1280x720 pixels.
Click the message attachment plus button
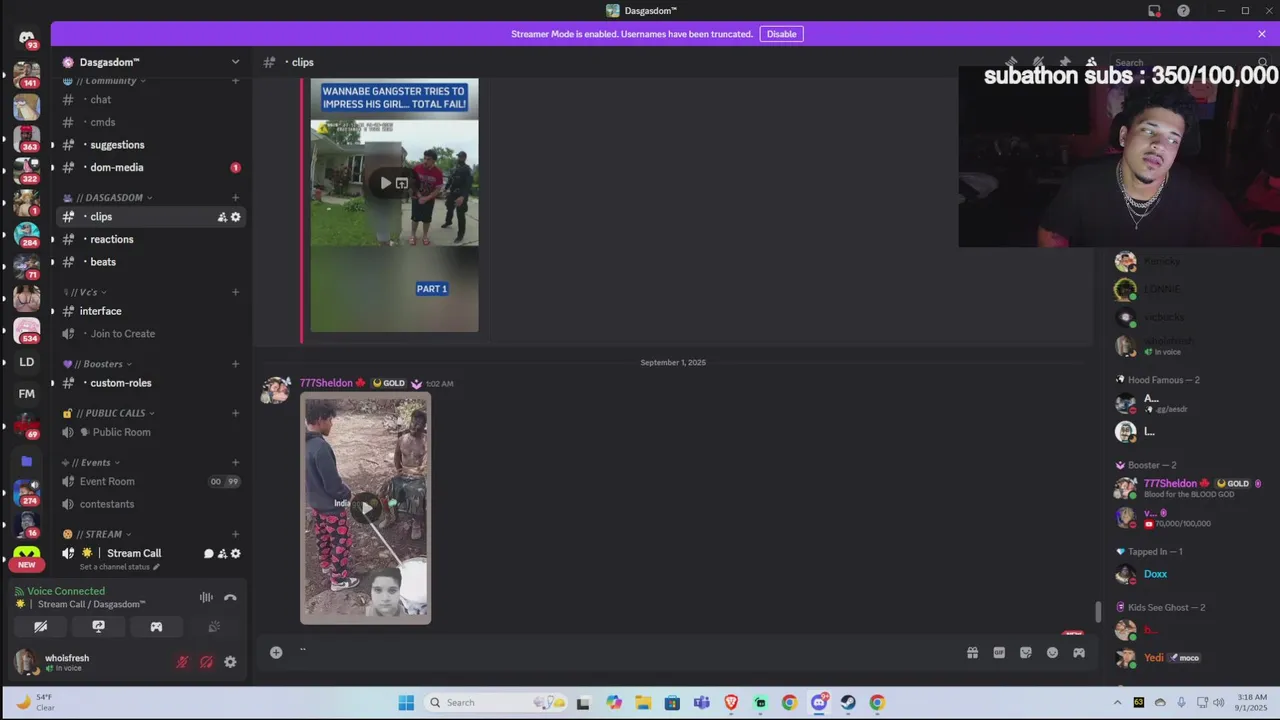[276, 652]
